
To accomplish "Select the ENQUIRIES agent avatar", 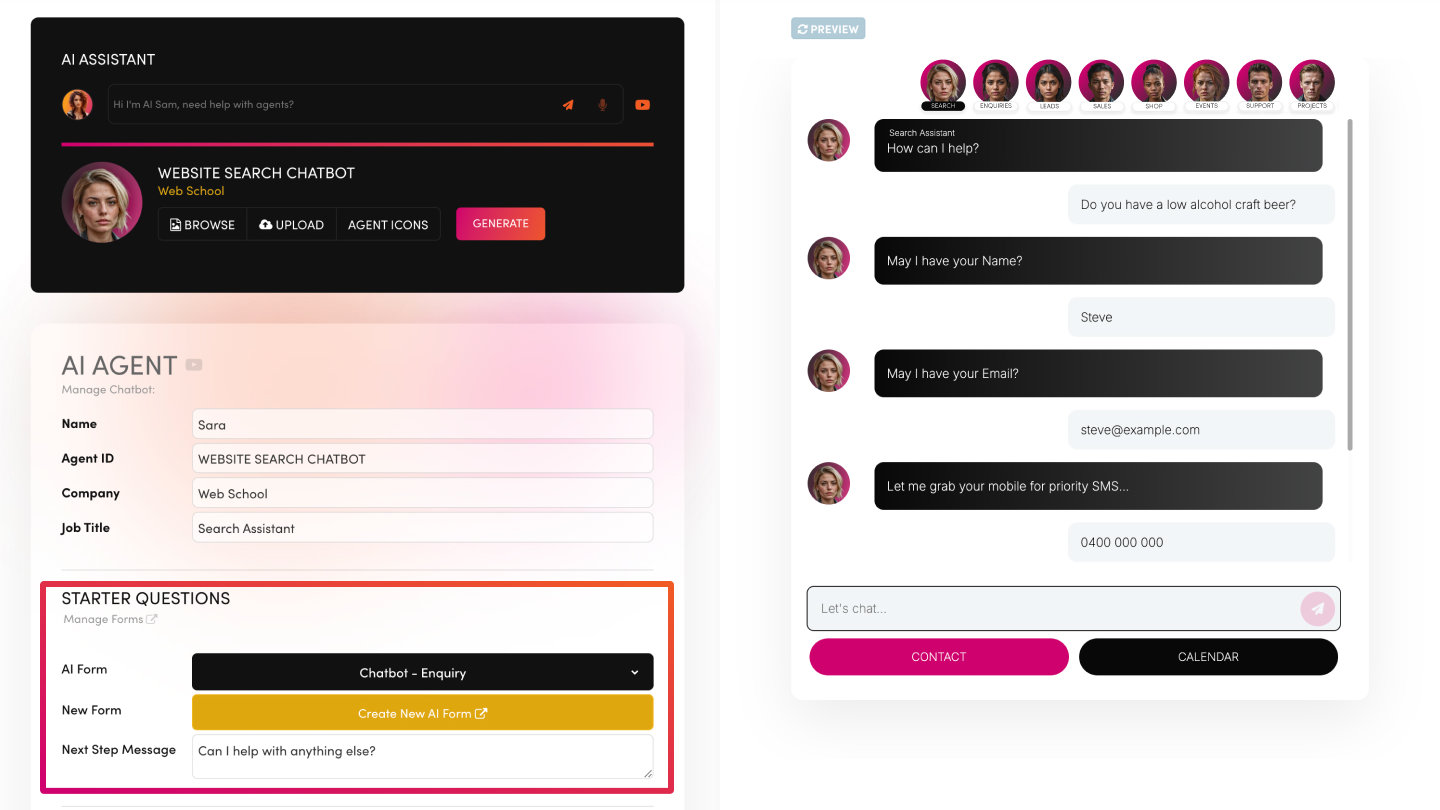I will (x=996, y=84).
